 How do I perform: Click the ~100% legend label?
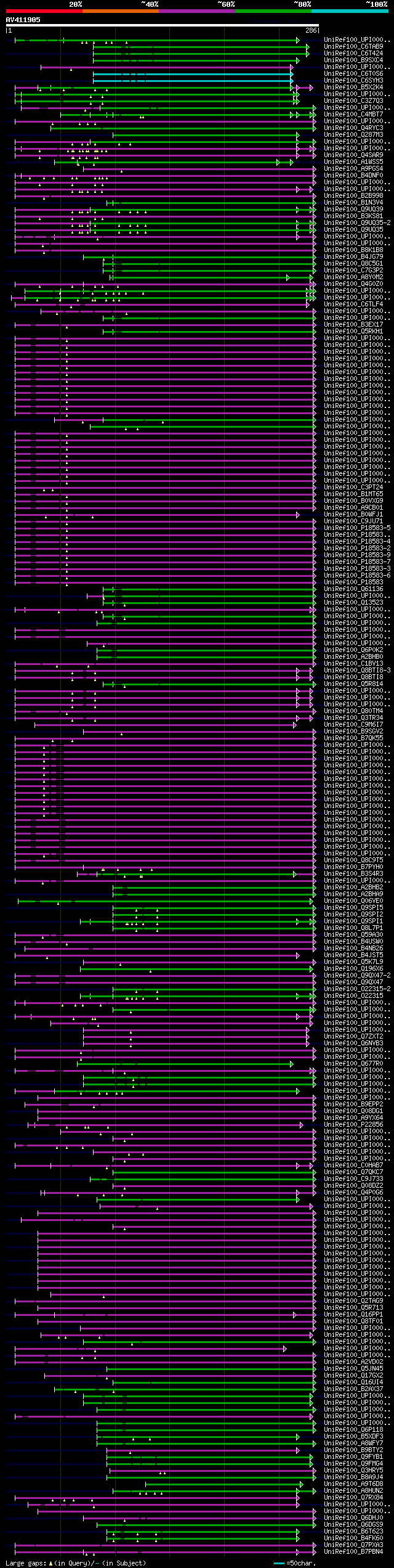(377, 4)
